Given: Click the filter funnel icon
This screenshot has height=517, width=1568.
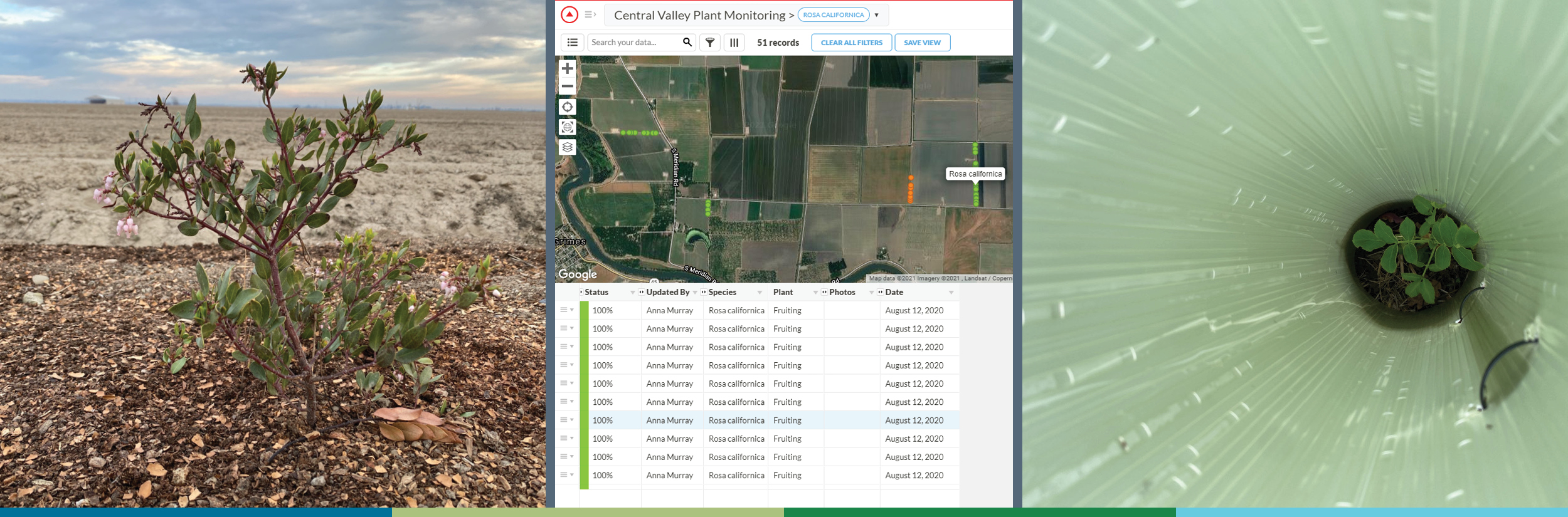Looking at the screenshot, I should point(709,43).
